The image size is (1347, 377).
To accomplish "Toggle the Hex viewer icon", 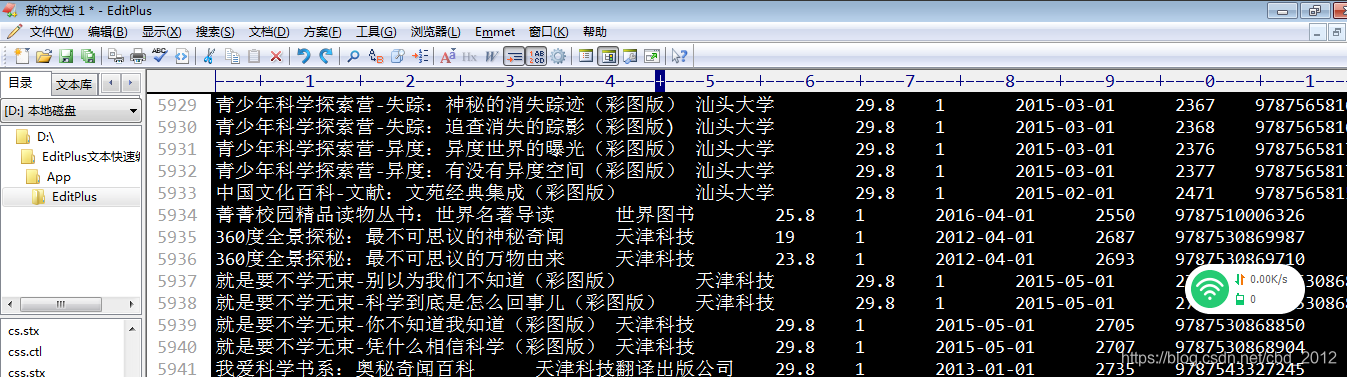I will (470, 56).
